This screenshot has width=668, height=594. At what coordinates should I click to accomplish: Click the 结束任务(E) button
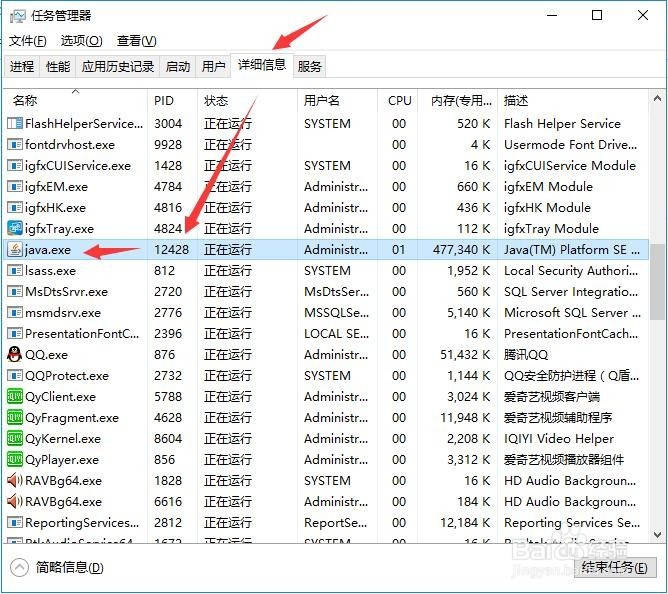click(614, 567)
